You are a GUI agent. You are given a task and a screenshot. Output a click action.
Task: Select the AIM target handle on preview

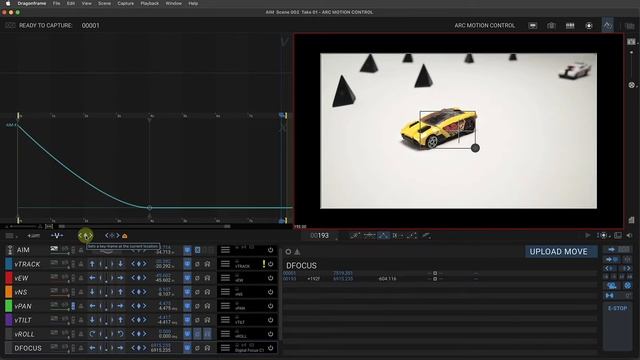[x=475, y=148]
